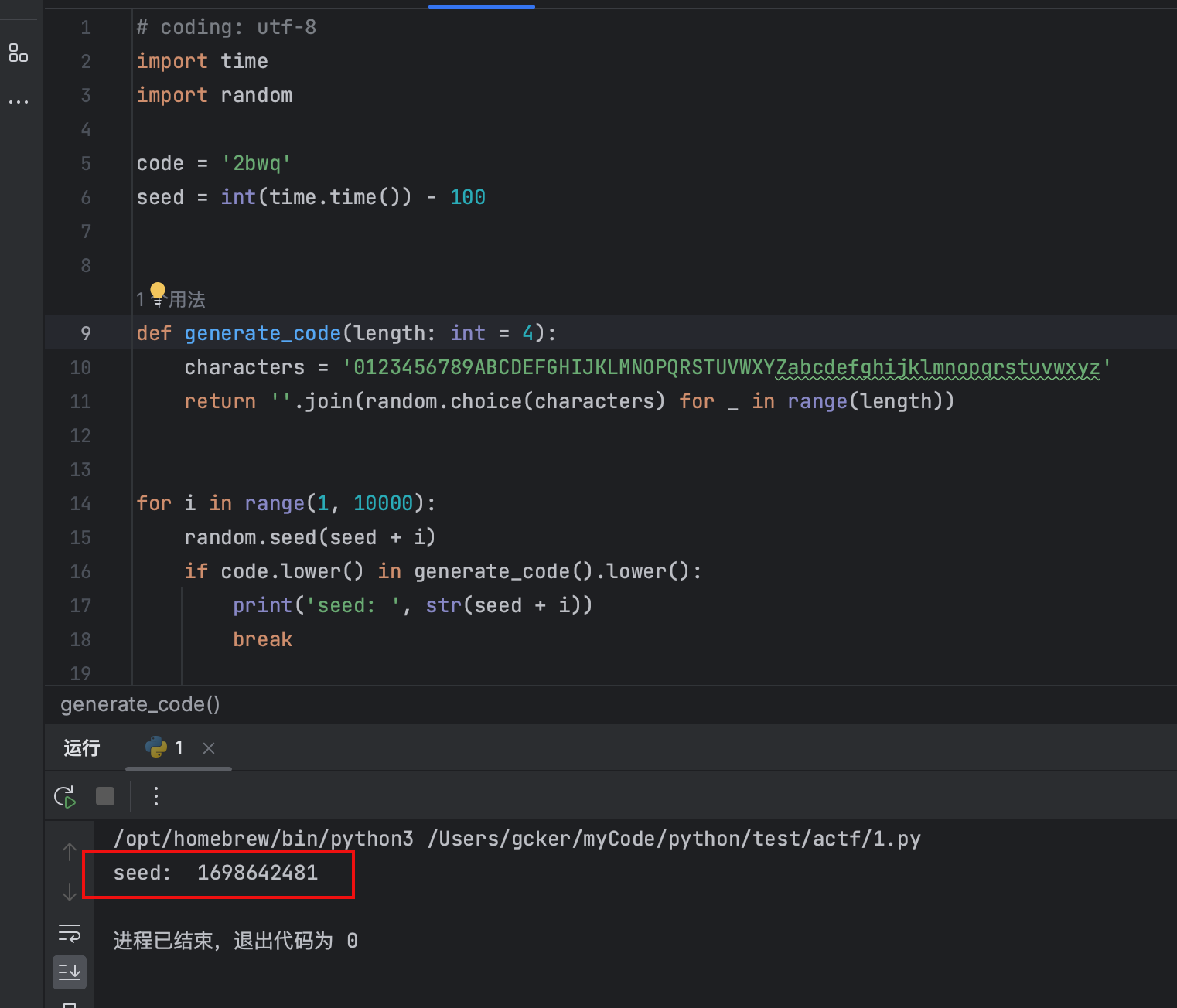This screenshot has height=1008, width=1177.
Task: Click the break keyword on line 18
Action: coord(263,639)
